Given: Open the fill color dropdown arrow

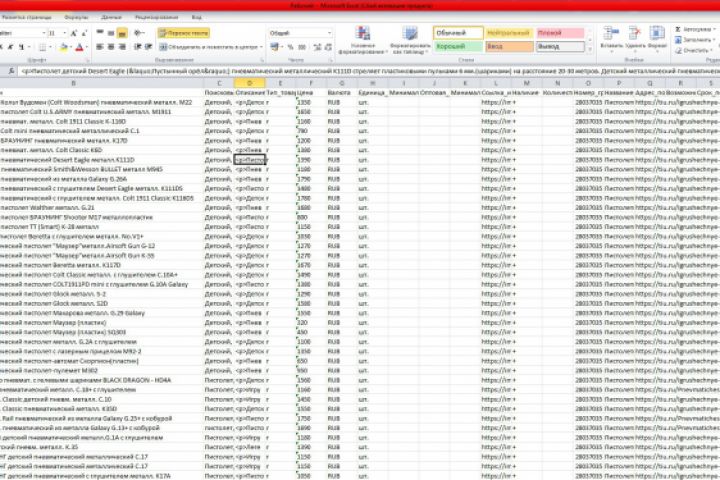Looking at the screenshot, I should coord(71,47).
